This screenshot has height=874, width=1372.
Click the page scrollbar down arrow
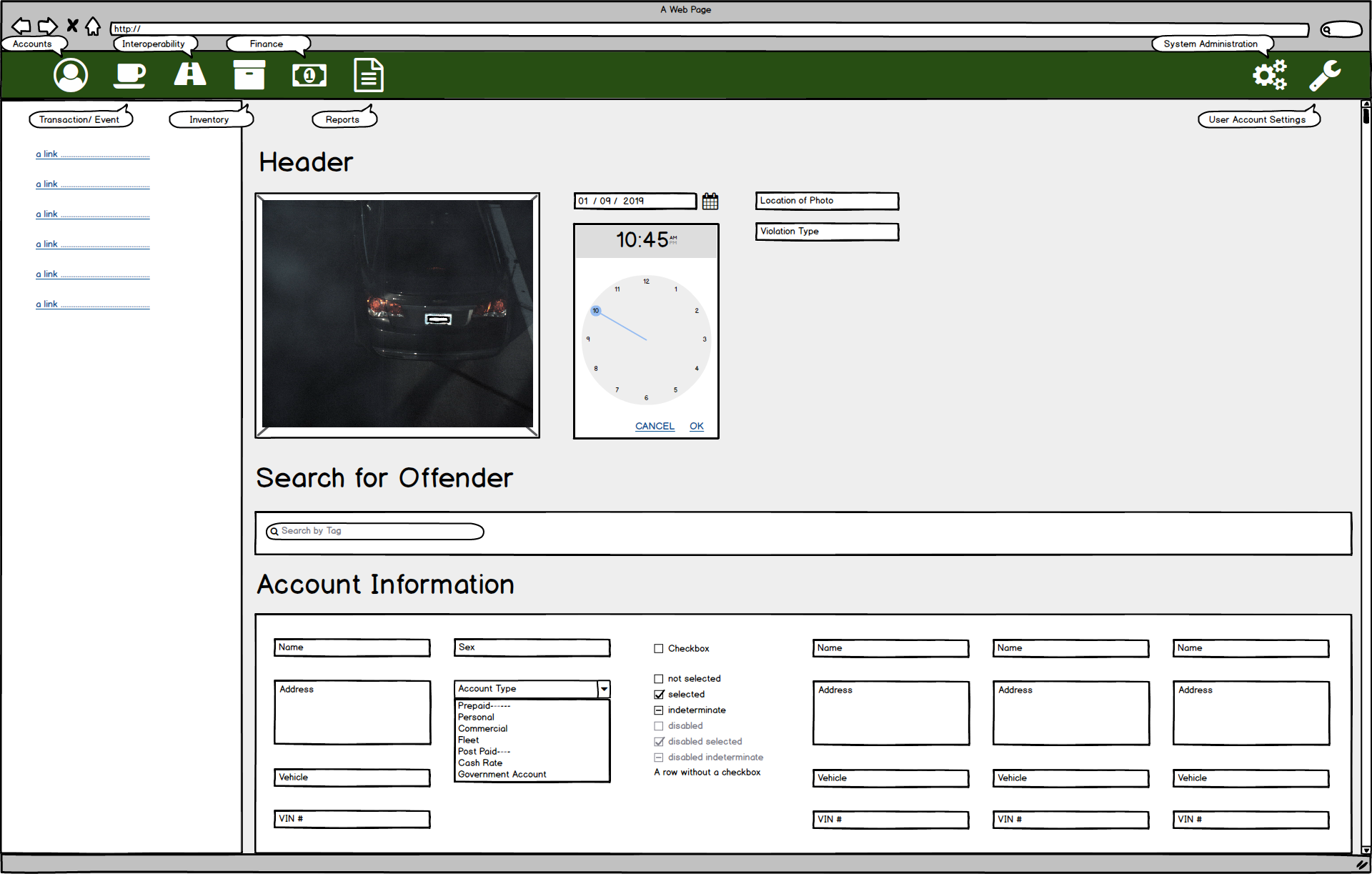(x=1366, y=850)
